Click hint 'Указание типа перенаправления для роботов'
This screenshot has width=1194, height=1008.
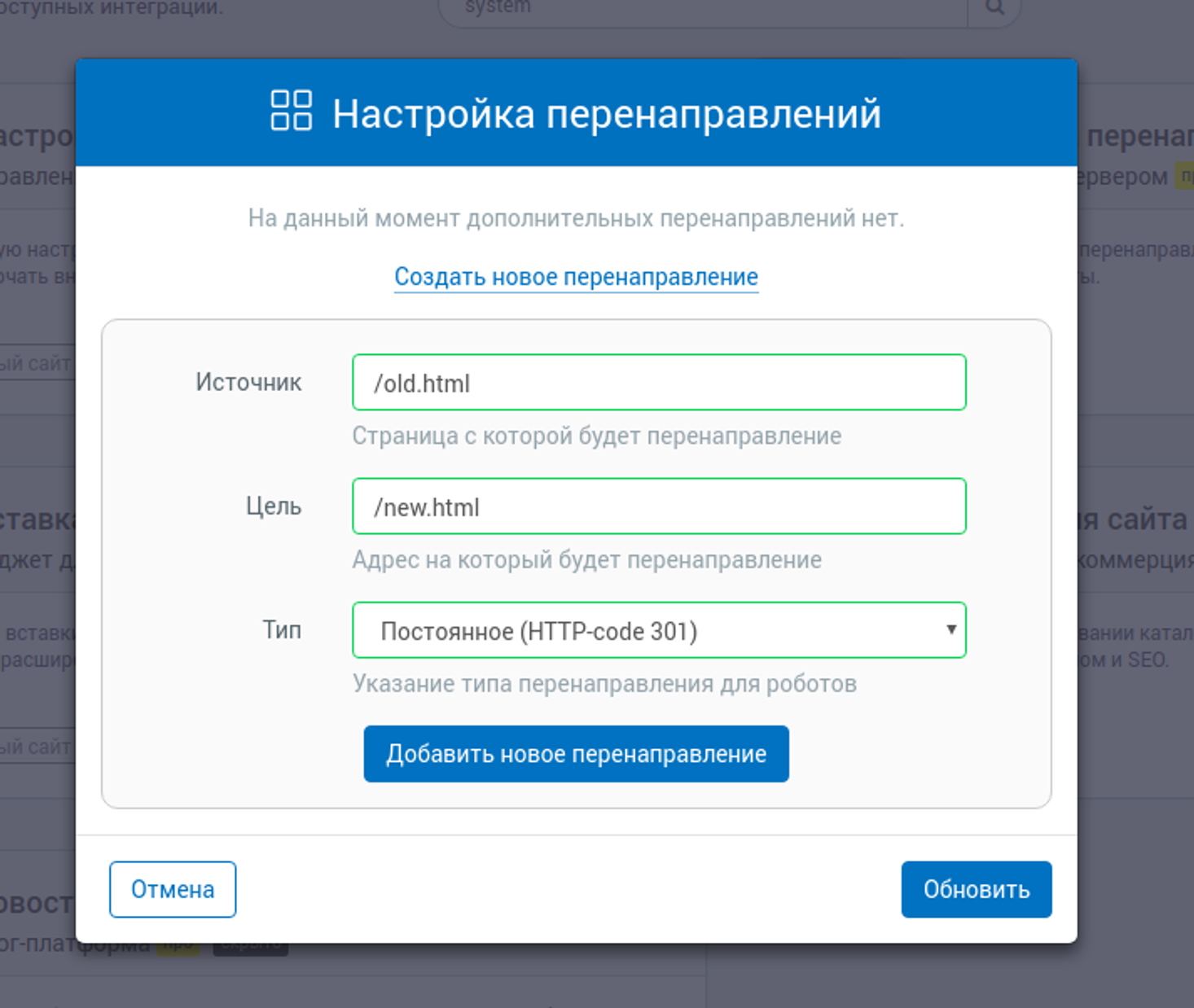tap(604, 683)
